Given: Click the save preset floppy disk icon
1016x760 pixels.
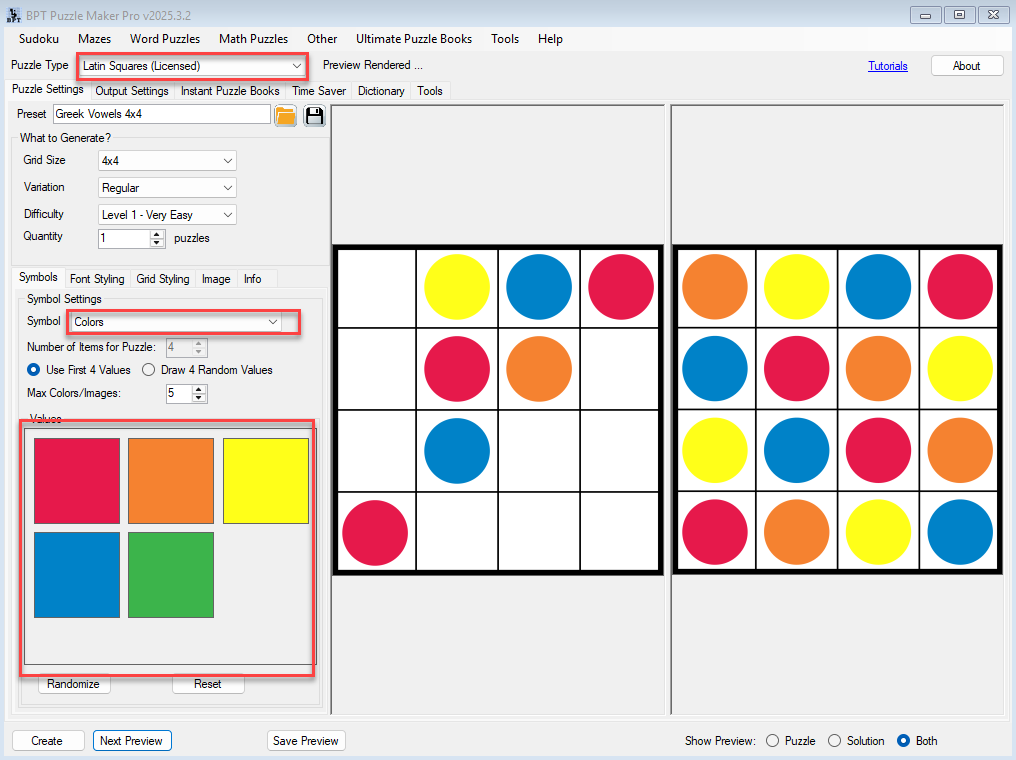Looking at the screenshot, I should coord(315,115).
